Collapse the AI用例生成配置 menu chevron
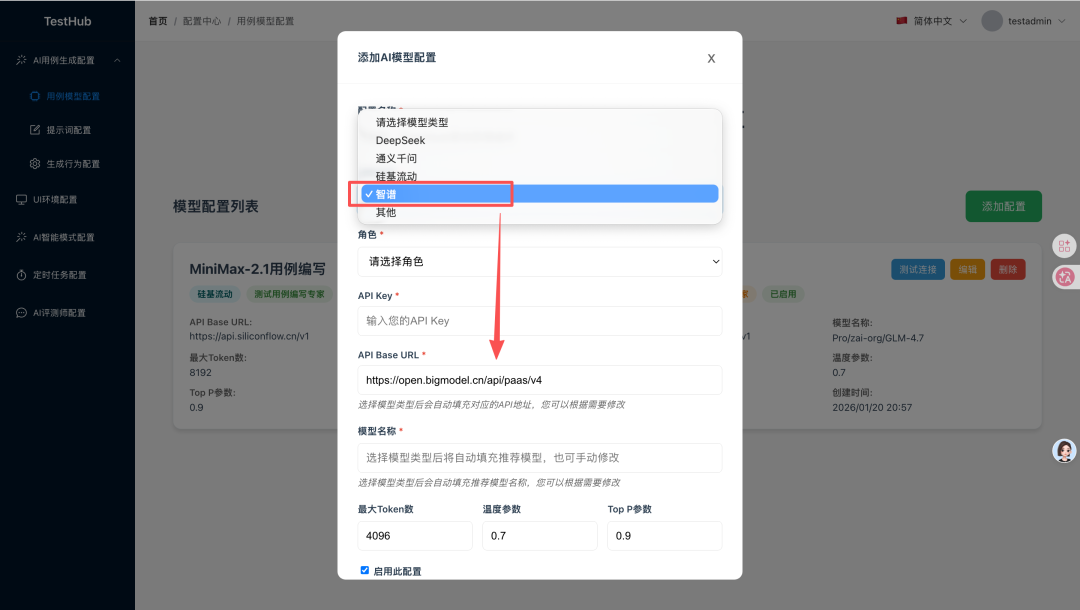This screenshot has width=1080, height=610. click(117, 60)
